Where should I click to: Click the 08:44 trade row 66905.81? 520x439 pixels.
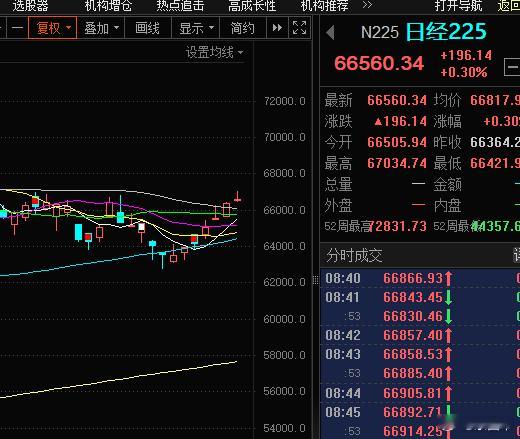(x=420, y=393)
